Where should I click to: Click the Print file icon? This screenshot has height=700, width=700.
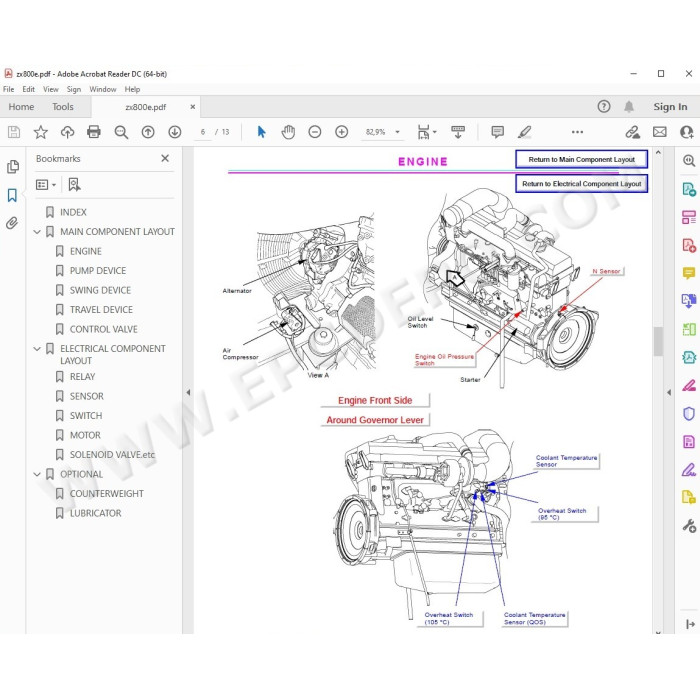pyautogui.click(x=94, y=132)
